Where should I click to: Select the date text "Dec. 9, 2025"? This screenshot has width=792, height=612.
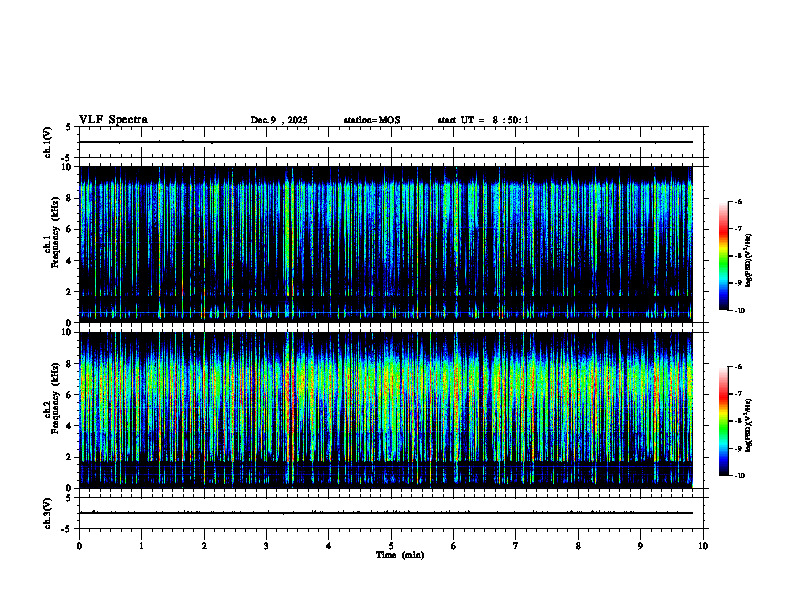tap(279, 120)
